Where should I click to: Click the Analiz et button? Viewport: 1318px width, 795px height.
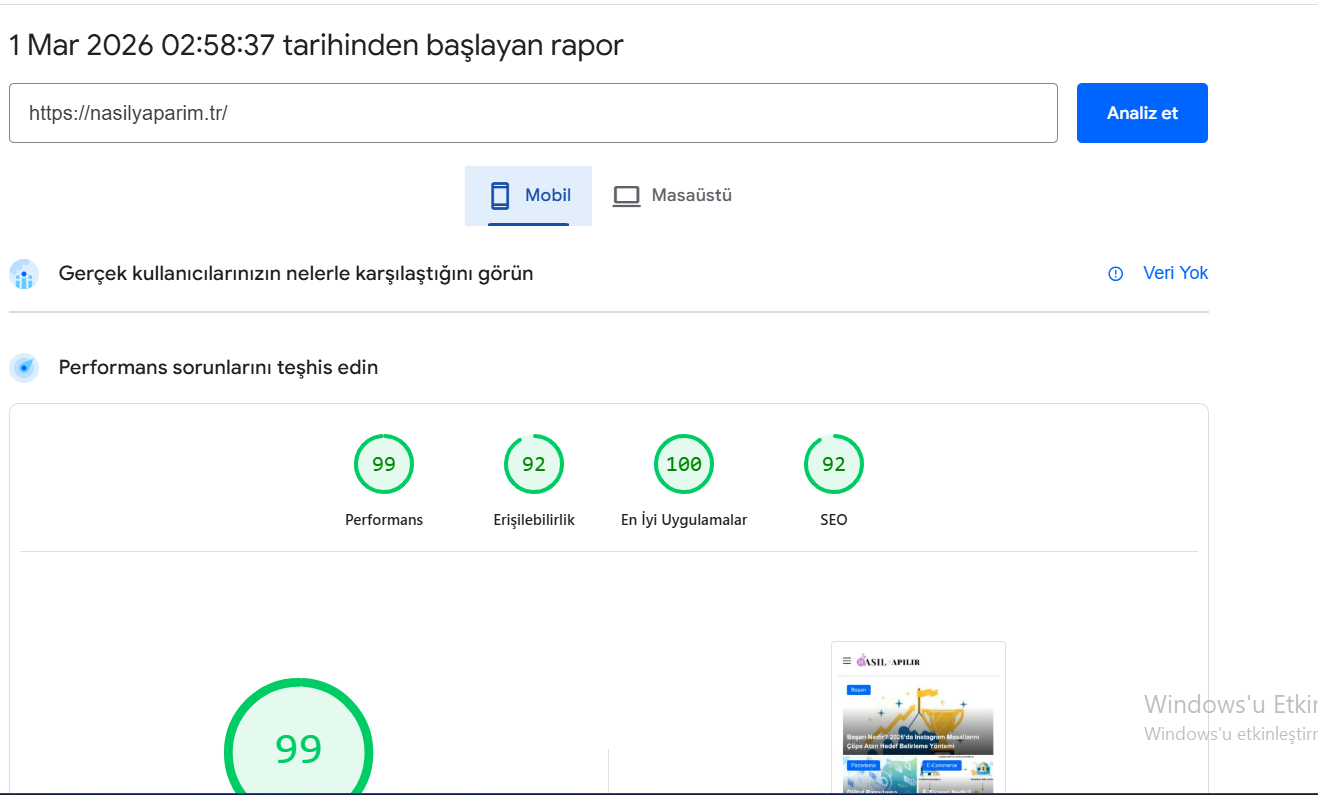1142,113
